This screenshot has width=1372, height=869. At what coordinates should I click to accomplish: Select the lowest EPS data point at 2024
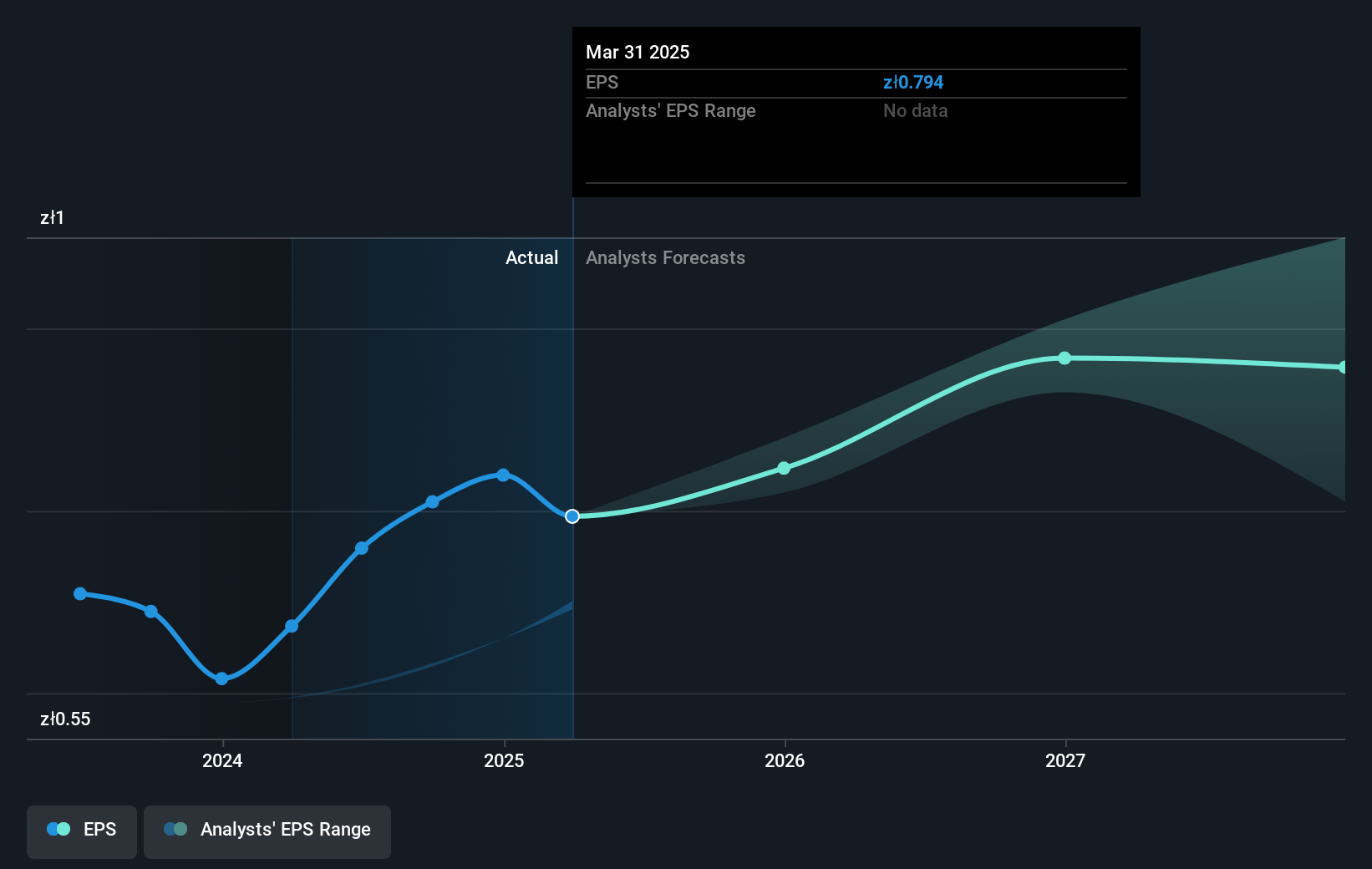(x=221, y=678)
